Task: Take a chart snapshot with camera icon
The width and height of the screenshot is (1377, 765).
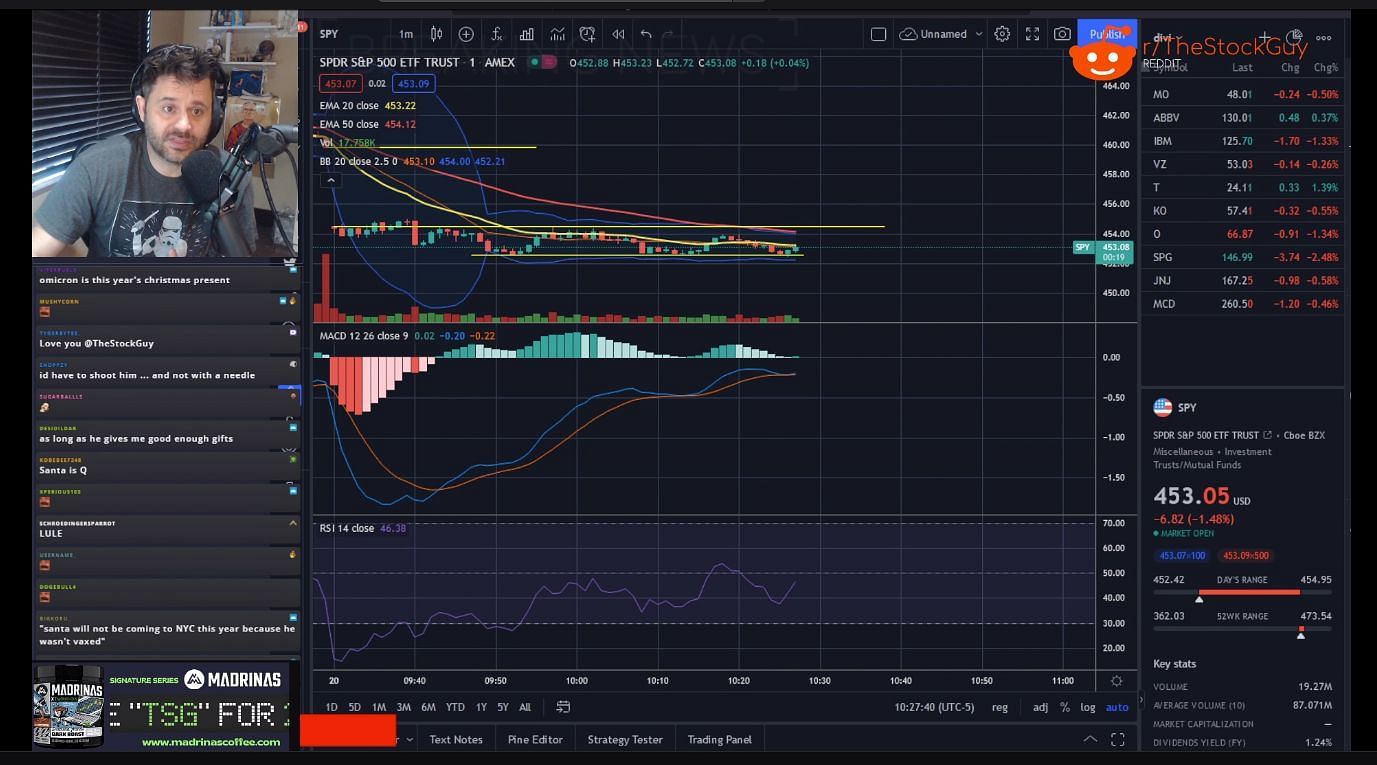Action: coord(1062,34)
